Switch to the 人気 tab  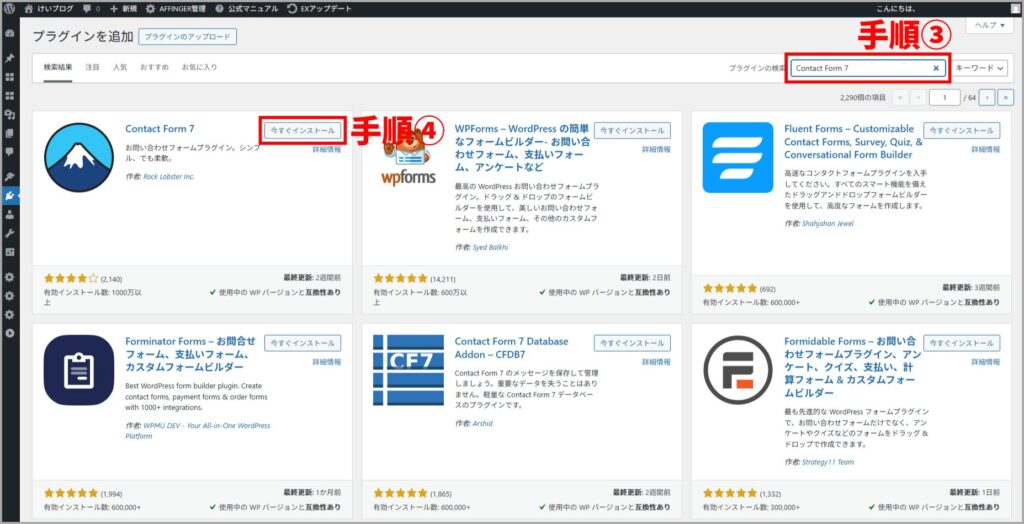point(120,67)
